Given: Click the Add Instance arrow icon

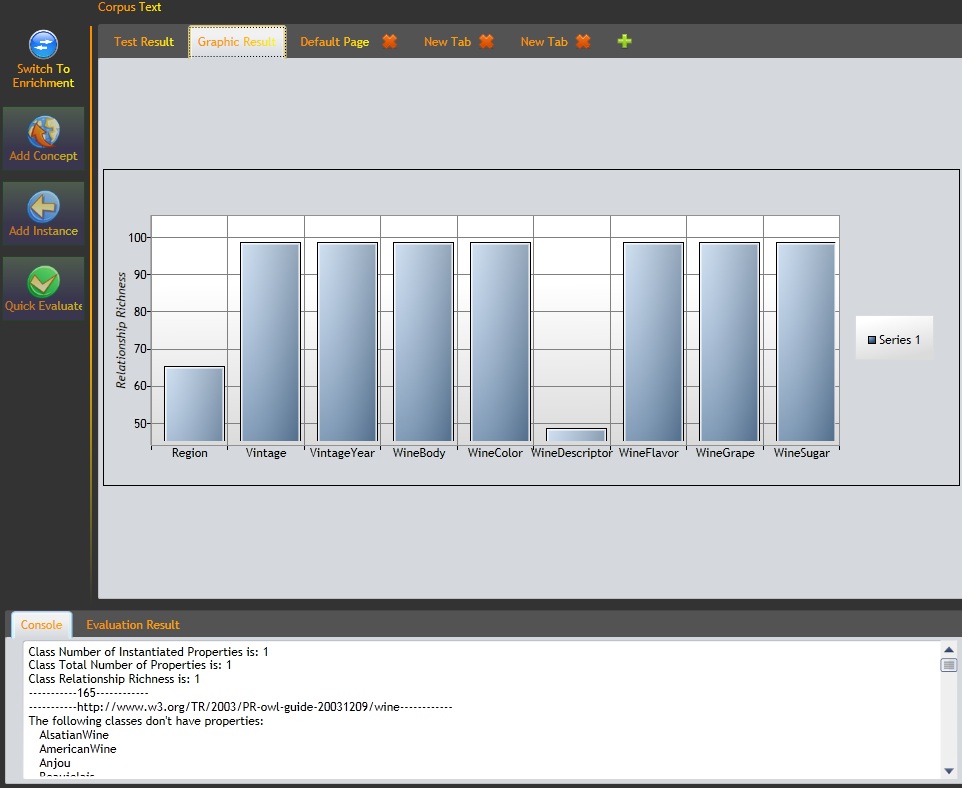Looking at the screenshot, I should coord(43,206).
